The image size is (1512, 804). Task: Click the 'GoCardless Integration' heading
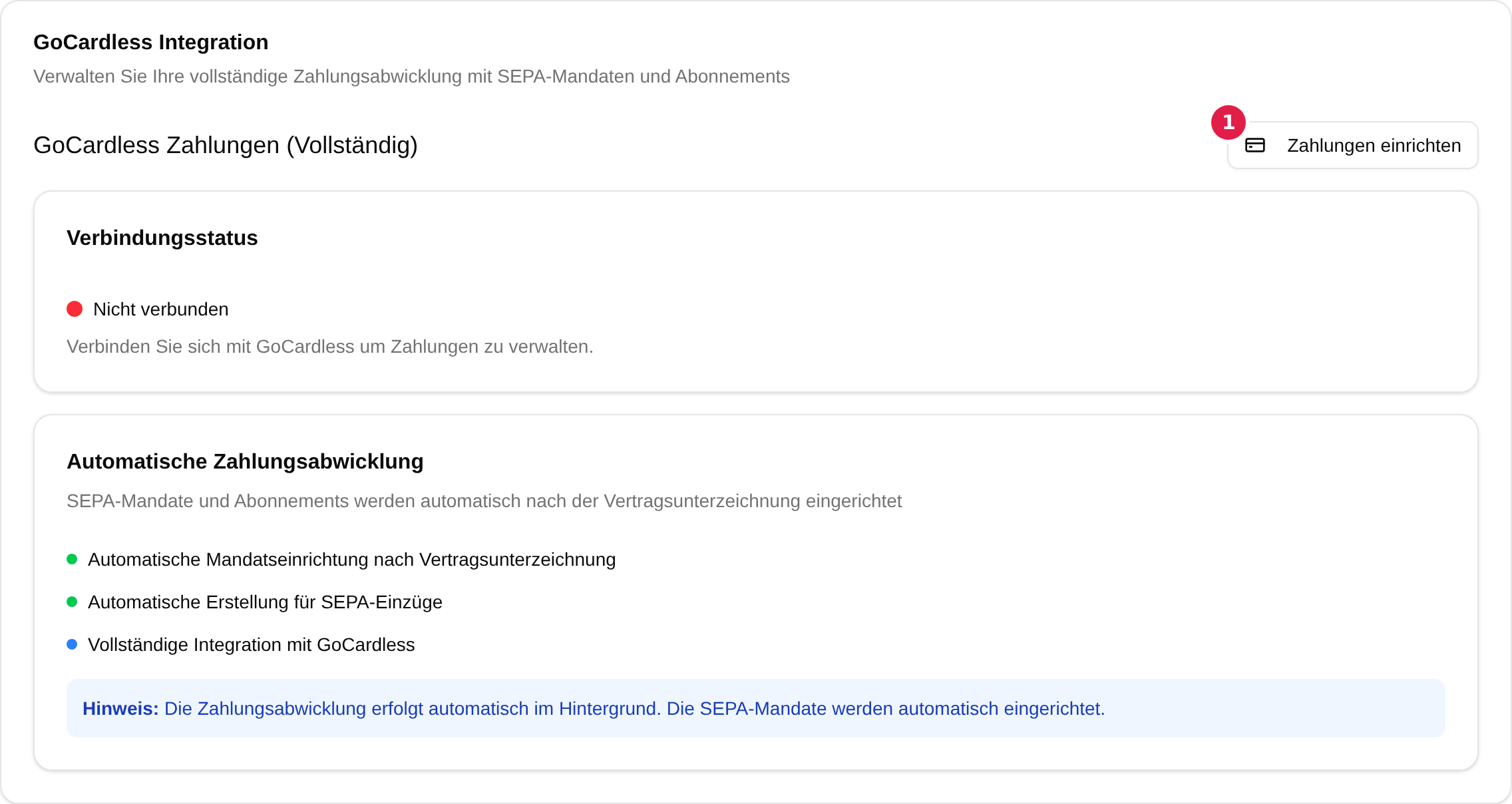(x=151, y=42)
